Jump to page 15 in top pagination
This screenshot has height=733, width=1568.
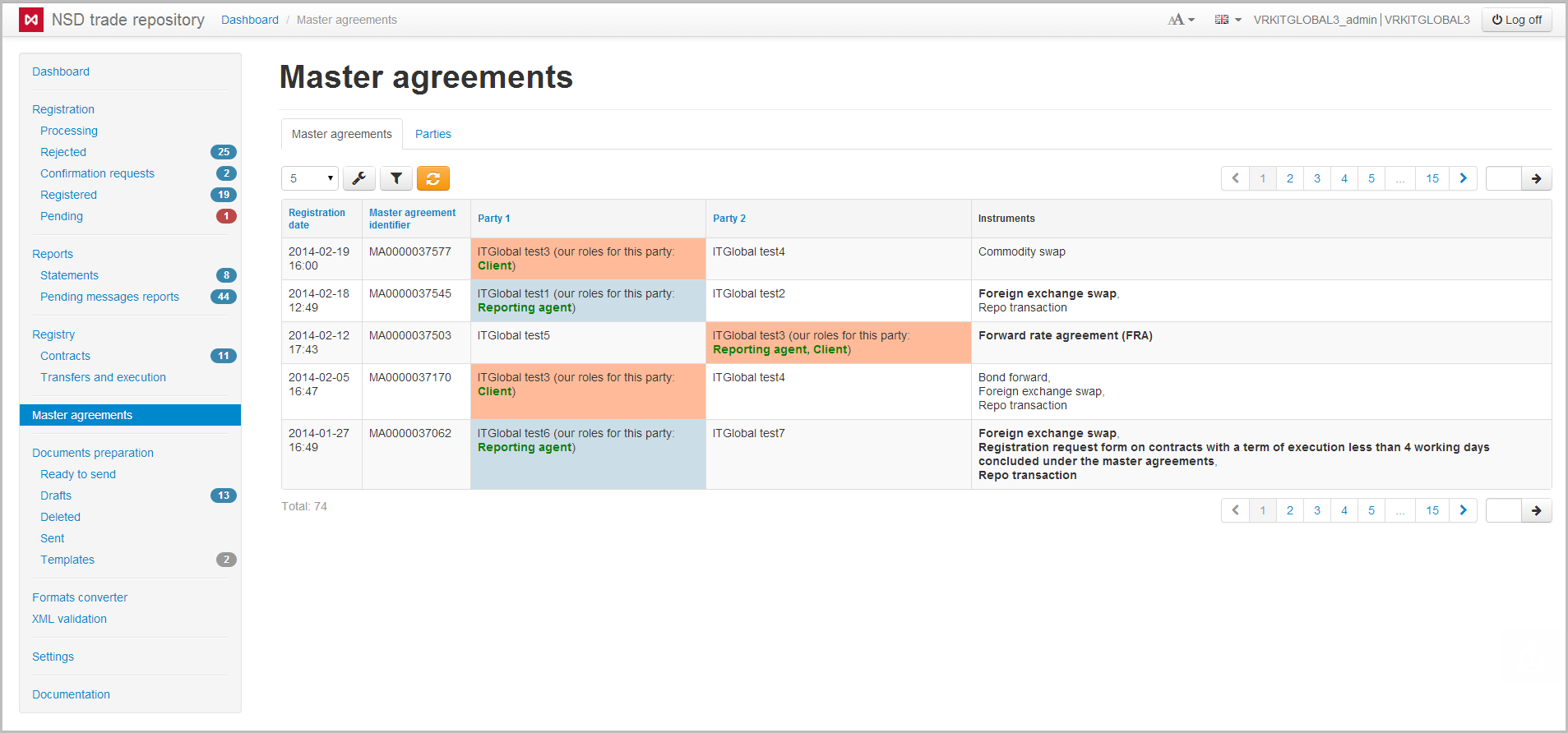(x=1432, y=178)
